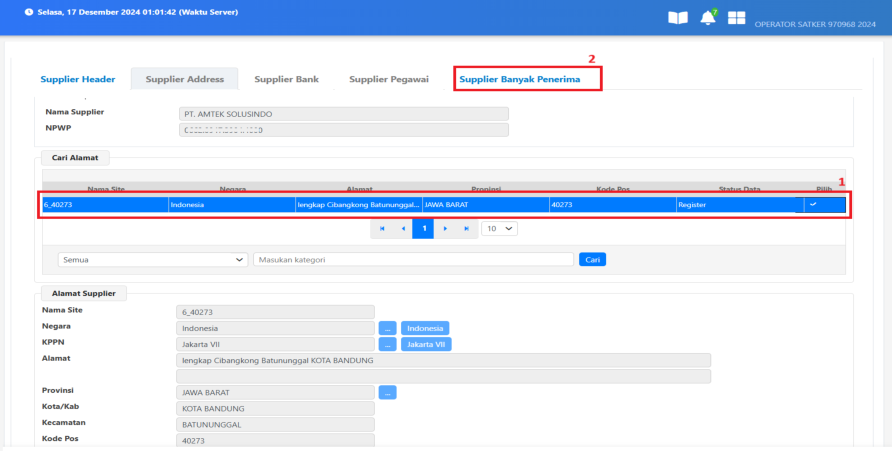Click ellipsis lookup button beside Provinsi

click(x=387, y=392)
